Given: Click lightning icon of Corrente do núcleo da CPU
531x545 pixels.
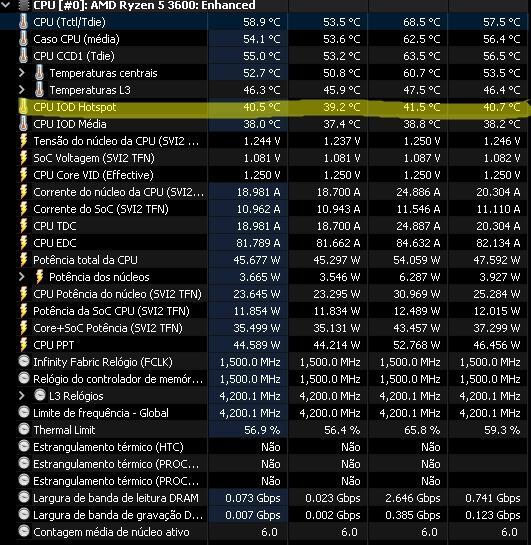Looking at the screenshot, I should [x=23, y=192].
